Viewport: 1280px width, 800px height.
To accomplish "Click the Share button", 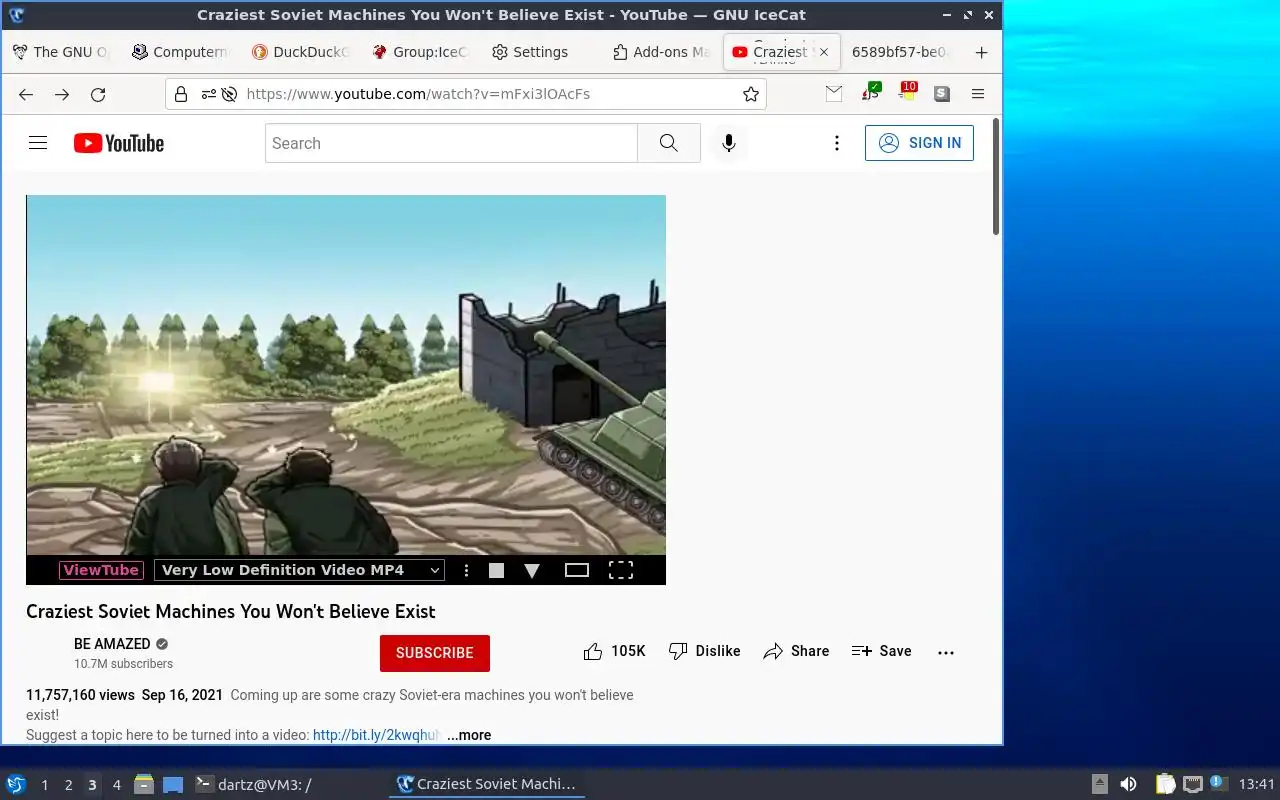I will coord(796,651).
